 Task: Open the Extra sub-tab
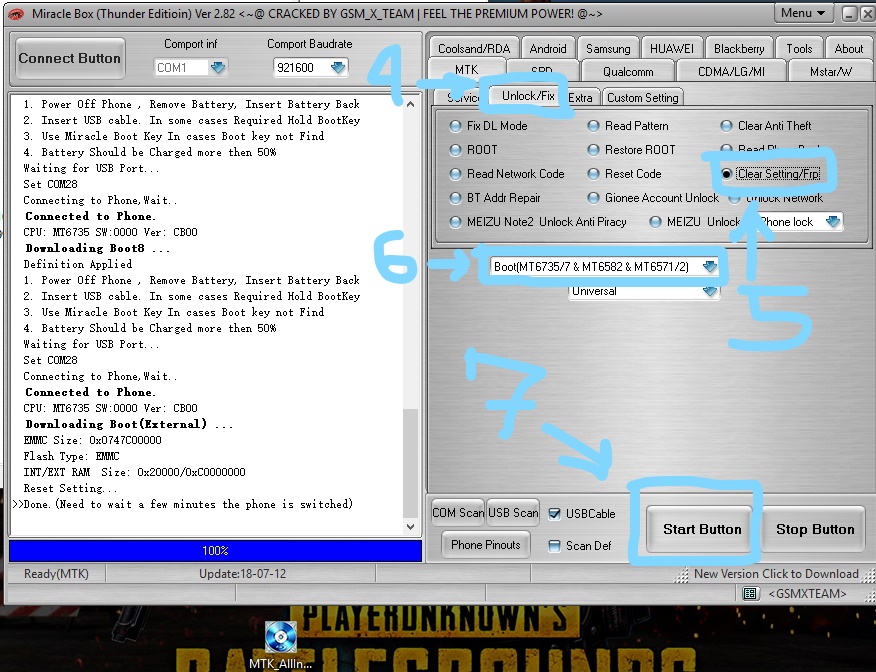[581, 98]
